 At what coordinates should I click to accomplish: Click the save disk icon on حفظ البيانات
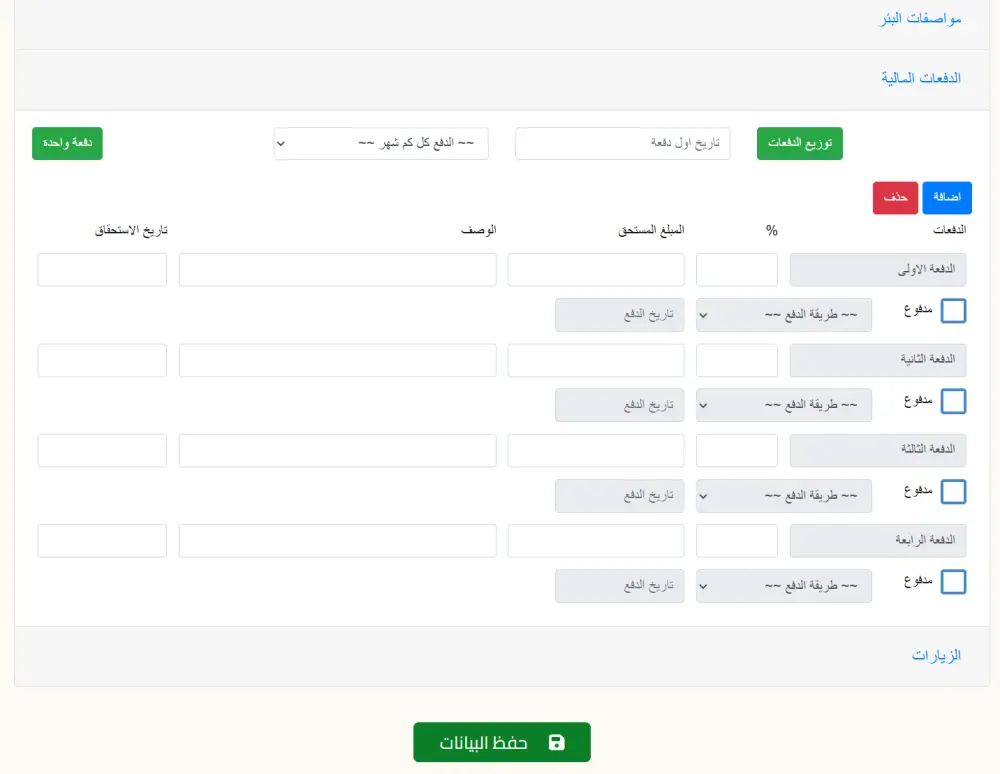tap(556, 742)
